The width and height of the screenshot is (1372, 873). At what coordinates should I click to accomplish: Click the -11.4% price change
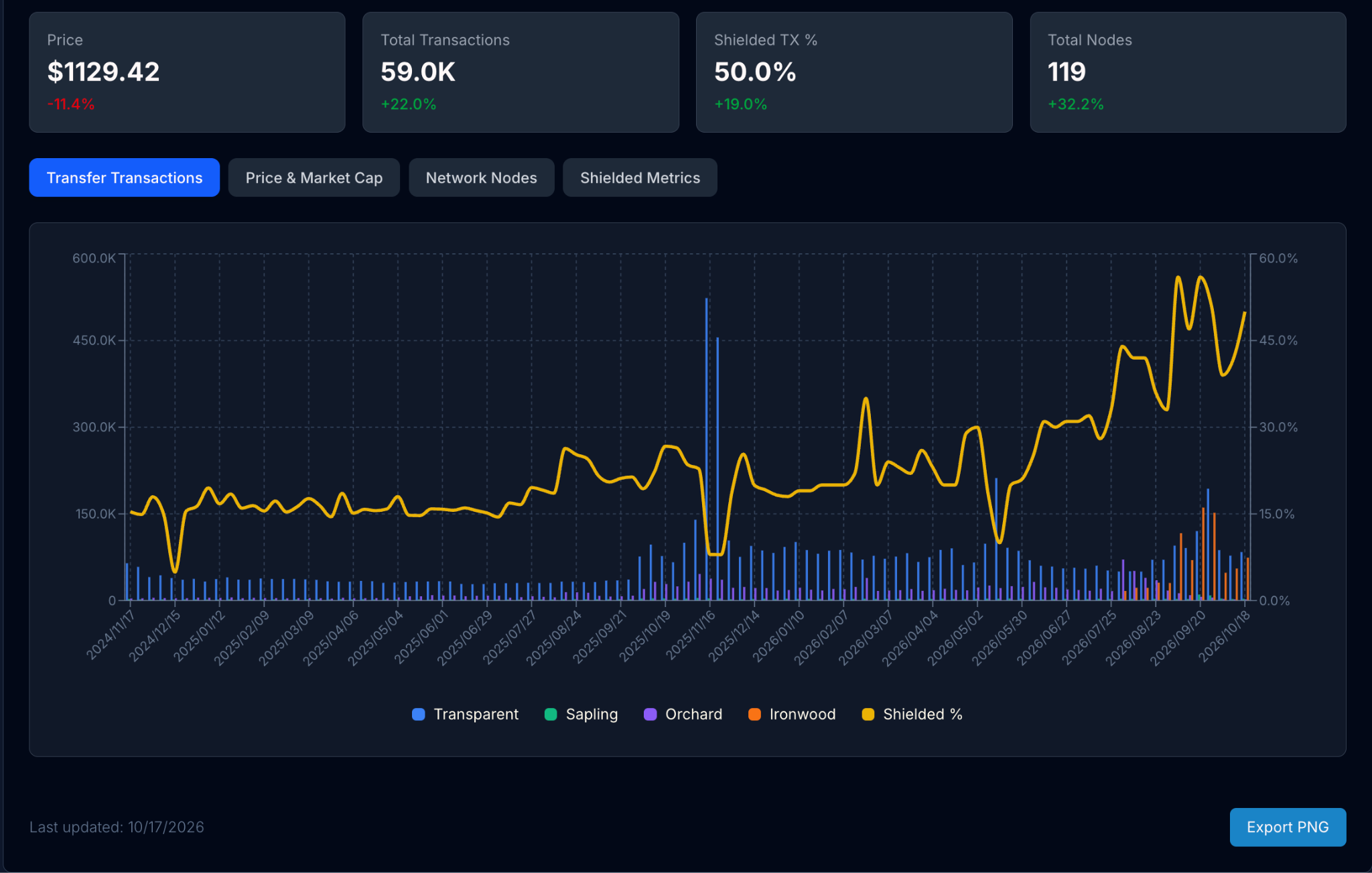[70, 104]
